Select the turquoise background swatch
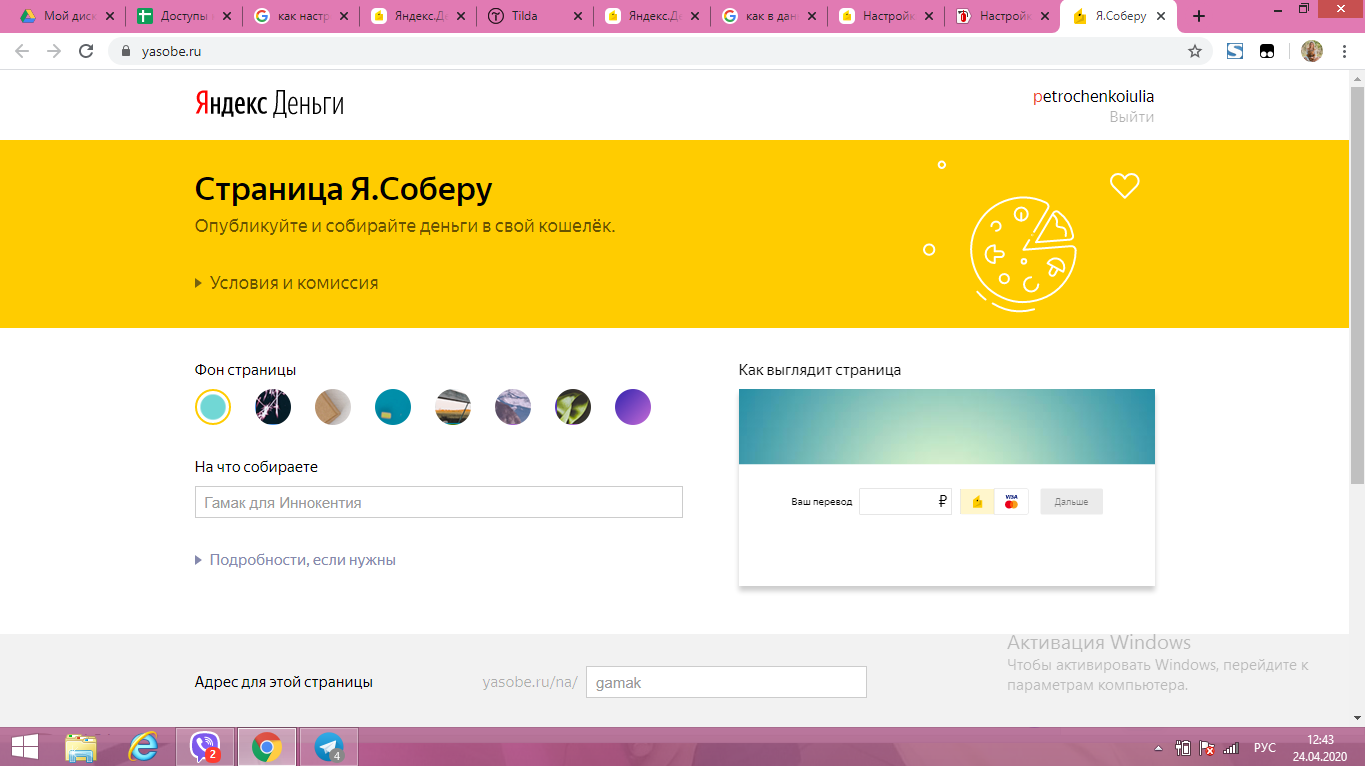 tap(213, 407)
